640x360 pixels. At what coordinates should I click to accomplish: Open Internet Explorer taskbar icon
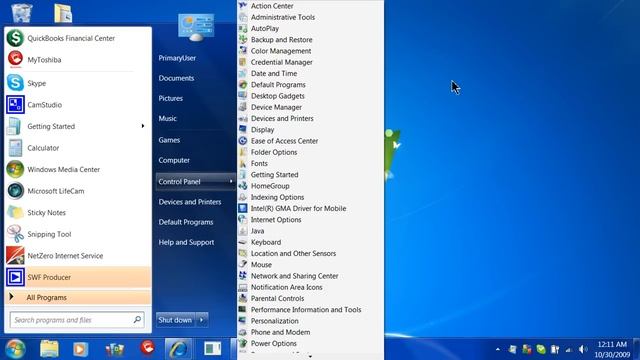[x=178, y=349]
